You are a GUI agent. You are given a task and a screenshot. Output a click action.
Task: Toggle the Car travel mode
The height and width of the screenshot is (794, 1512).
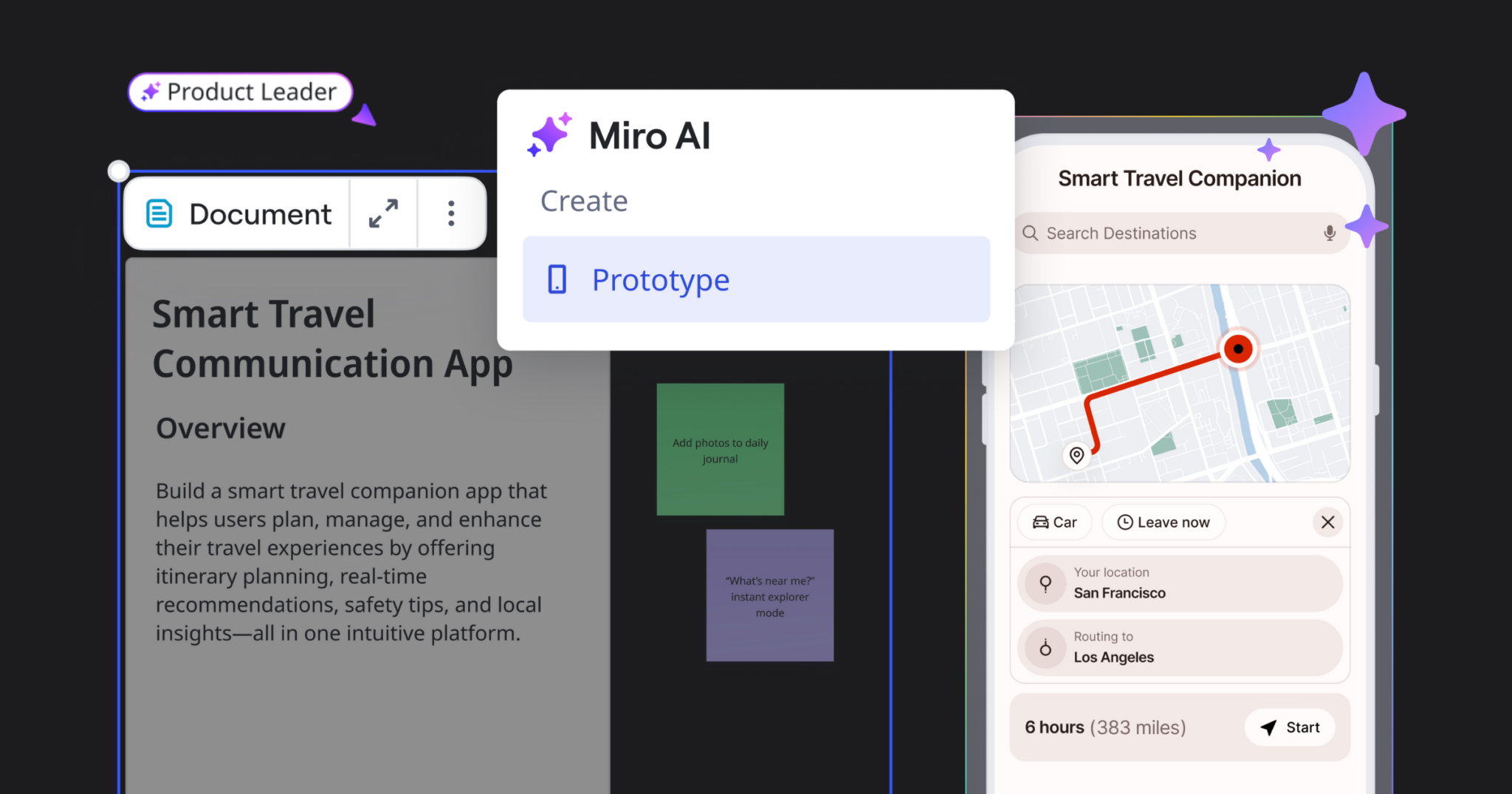(1054, 522)
